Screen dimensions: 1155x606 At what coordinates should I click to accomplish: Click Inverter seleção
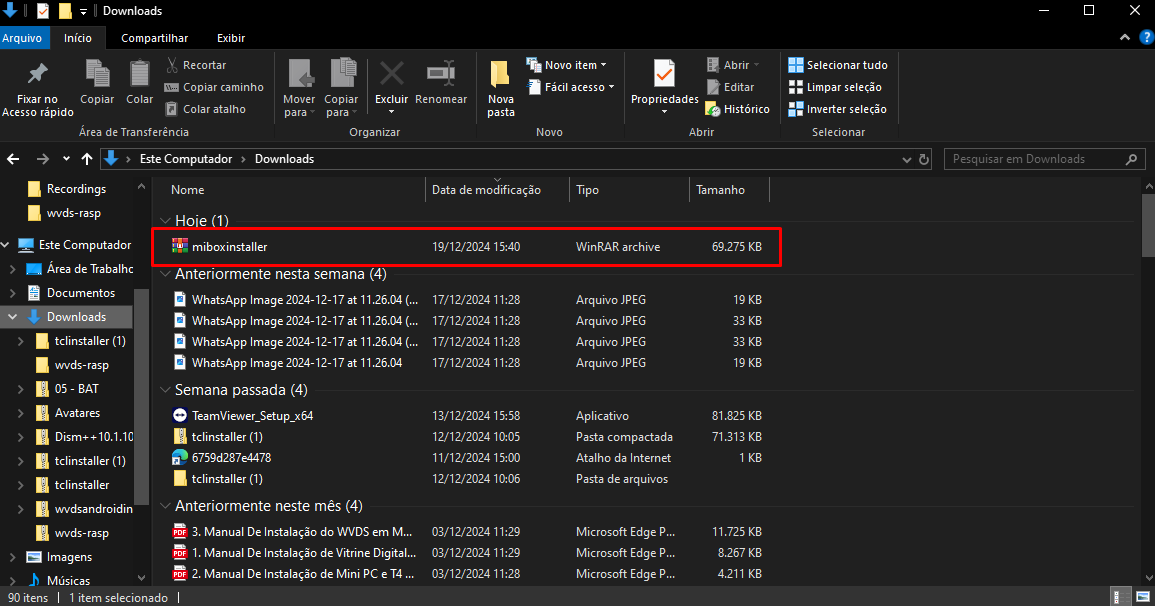pyautogui.click(x=838, y=109)
